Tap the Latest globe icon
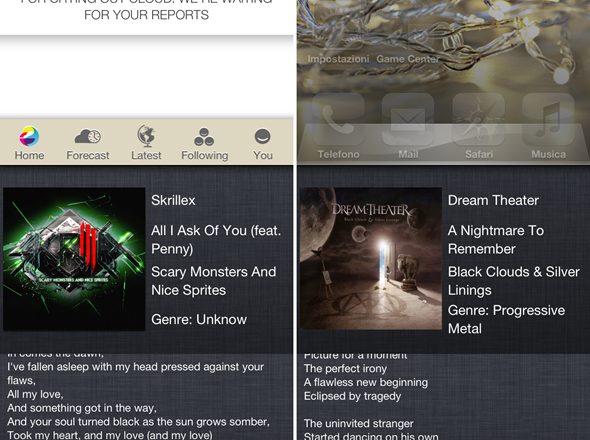Viewport: 590px width, 440px height. (146, 136)
